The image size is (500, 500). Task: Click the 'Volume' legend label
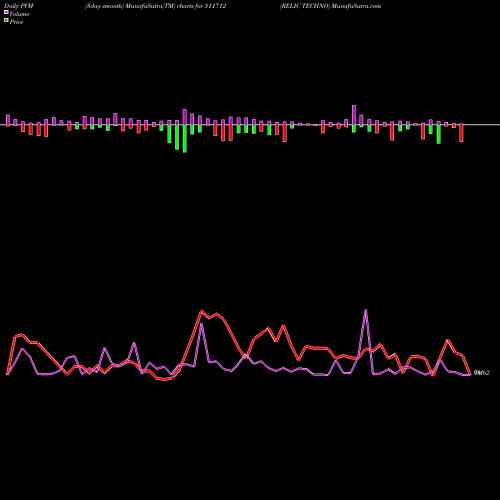coord(19,14)
